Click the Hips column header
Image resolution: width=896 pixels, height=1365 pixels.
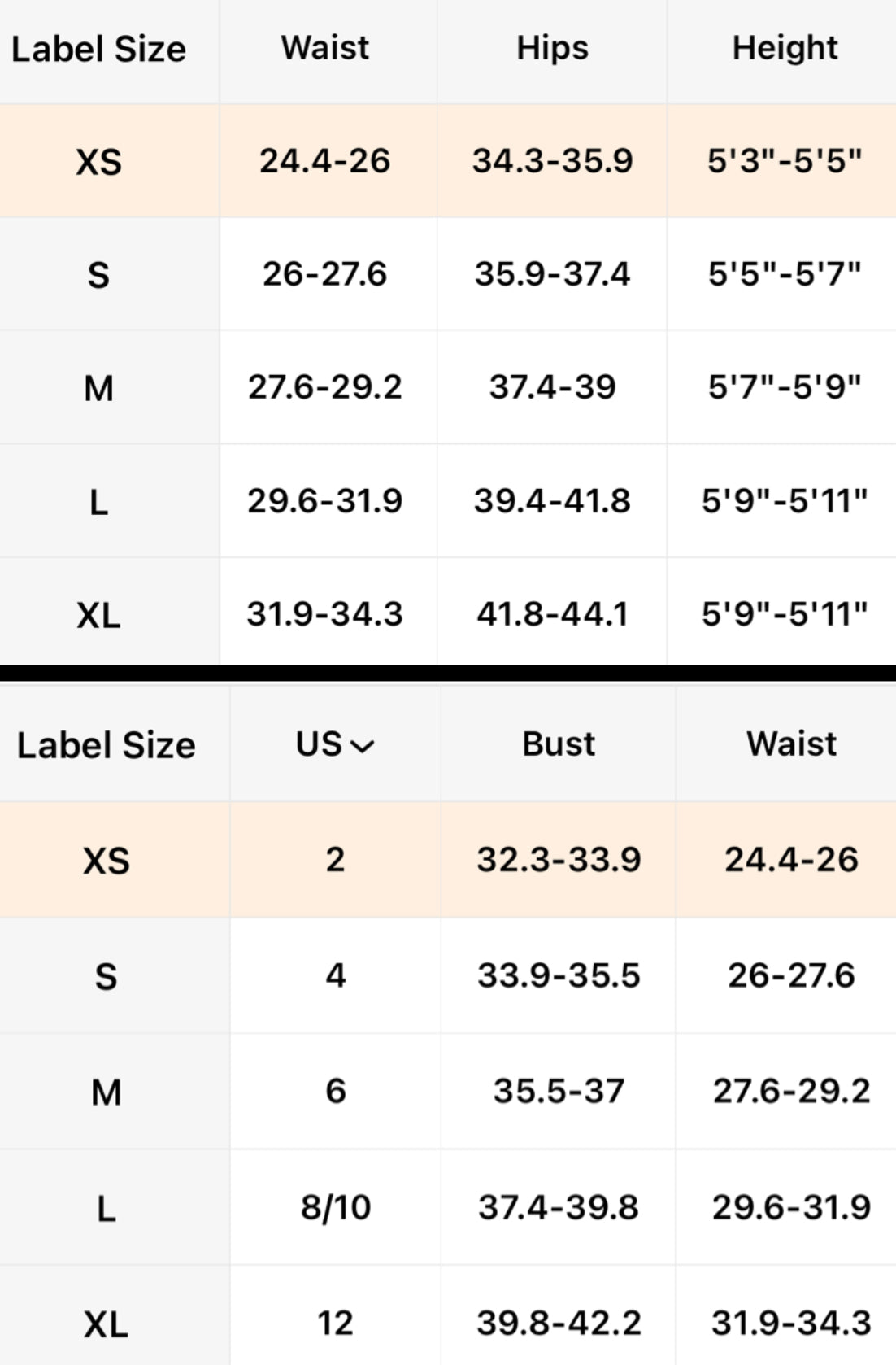pyautogui.click(x=552, y=49)
